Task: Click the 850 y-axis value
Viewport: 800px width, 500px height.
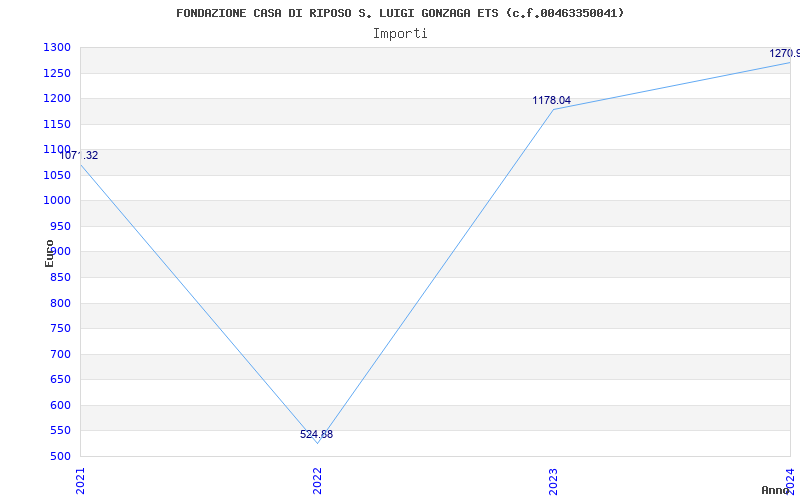Action: tap(60, 278)
